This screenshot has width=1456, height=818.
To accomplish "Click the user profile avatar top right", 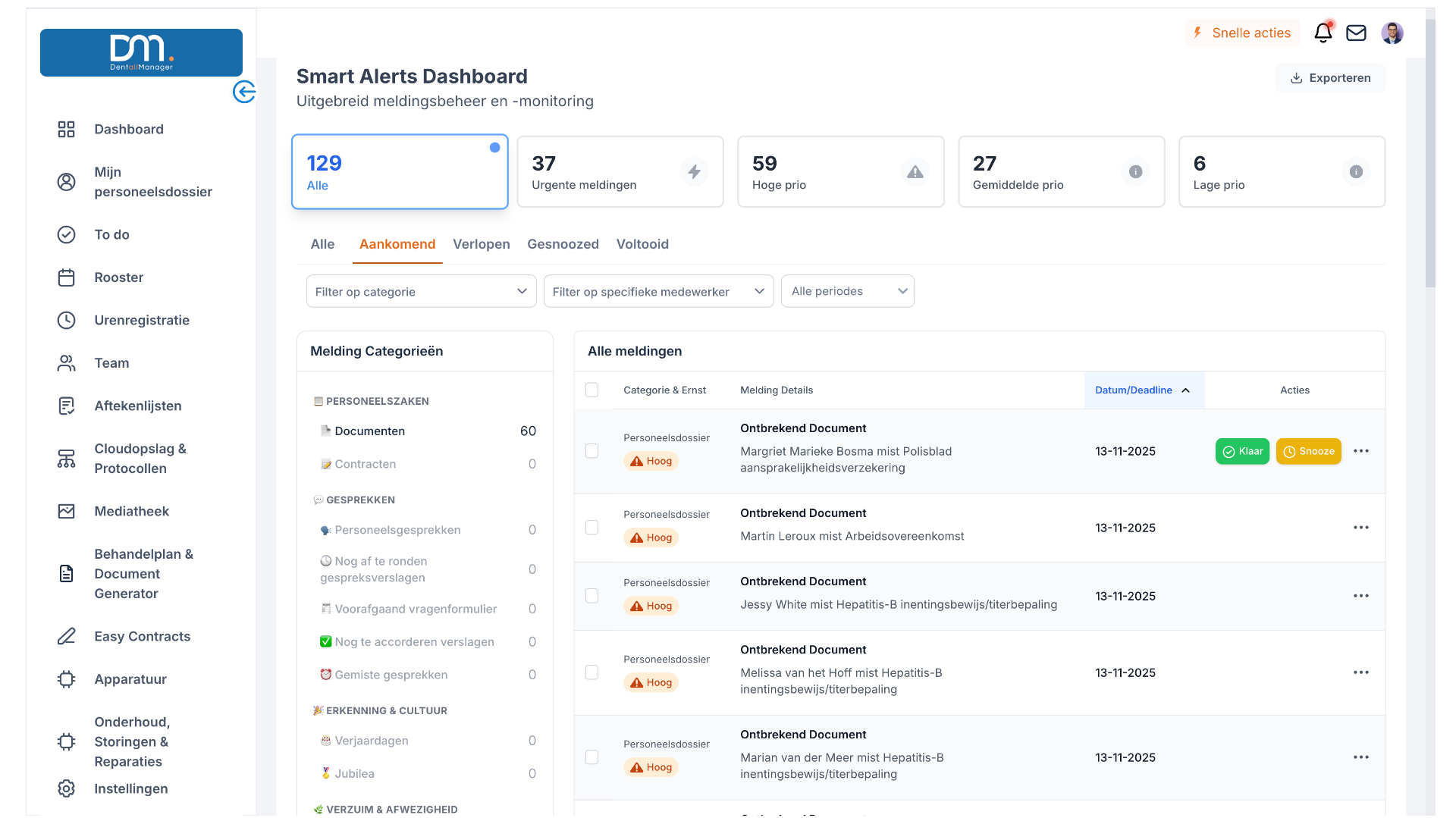I will click(1394, 33).
